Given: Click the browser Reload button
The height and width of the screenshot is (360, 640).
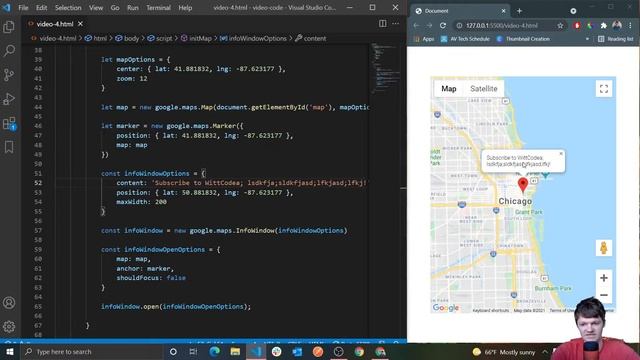Looking at the screenshot, I should (x=443, y=25).
